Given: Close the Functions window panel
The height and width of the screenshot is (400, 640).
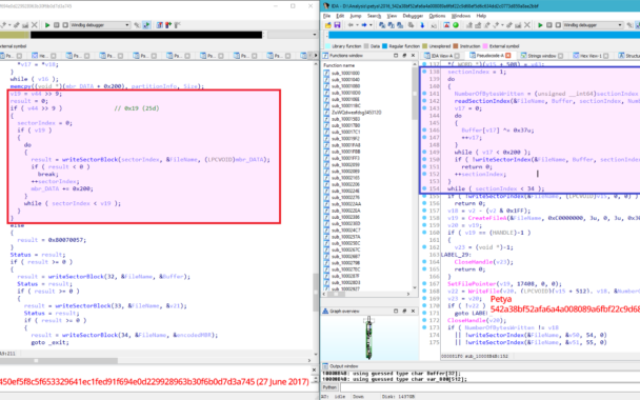Looking at the screenshot, I should point(413,56).
